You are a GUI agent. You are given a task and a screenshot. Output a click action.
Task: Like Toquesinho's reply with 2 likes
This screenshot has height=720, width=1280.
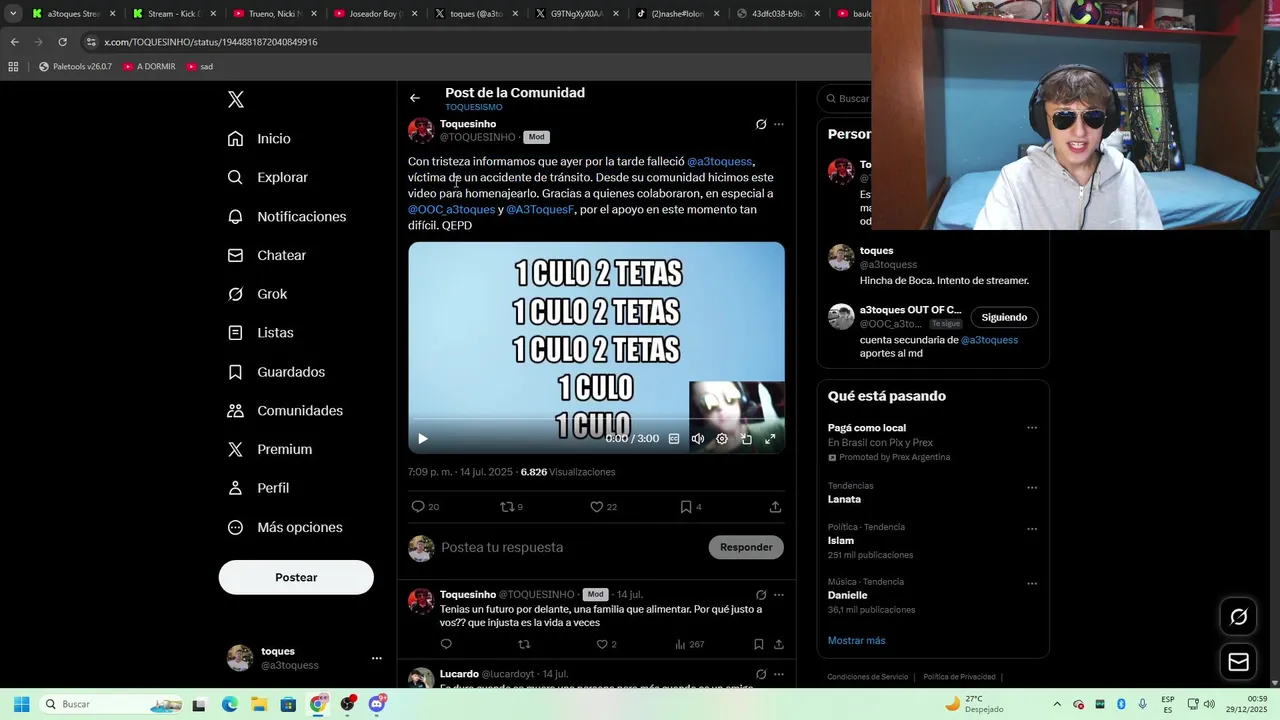(606, 644)
